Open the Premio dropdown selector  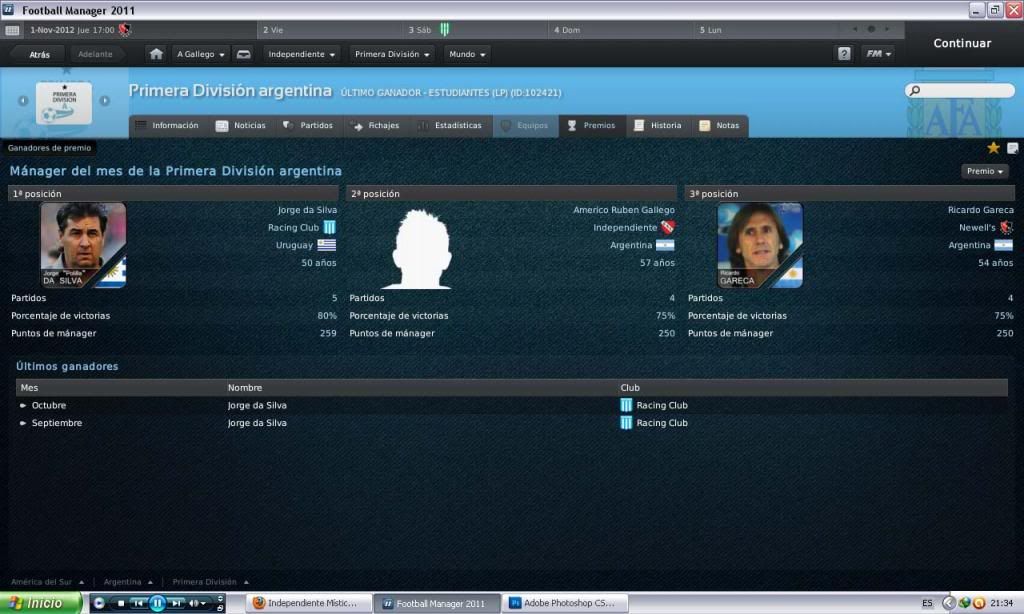(x=985, y=171)
